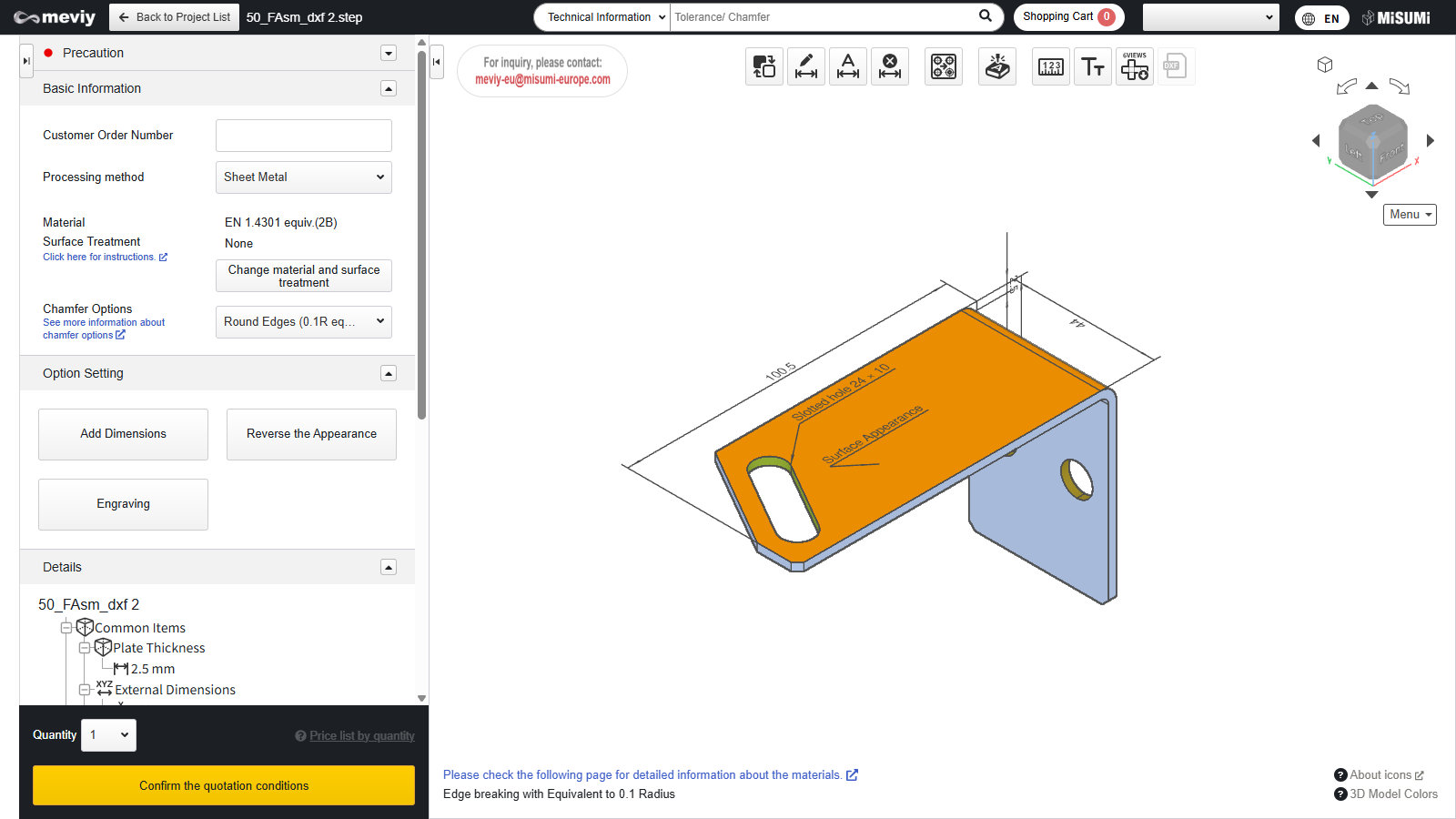Open the view cube Menu dropdown
This screenshot has width=1456, height=819.
(1410, 215)
